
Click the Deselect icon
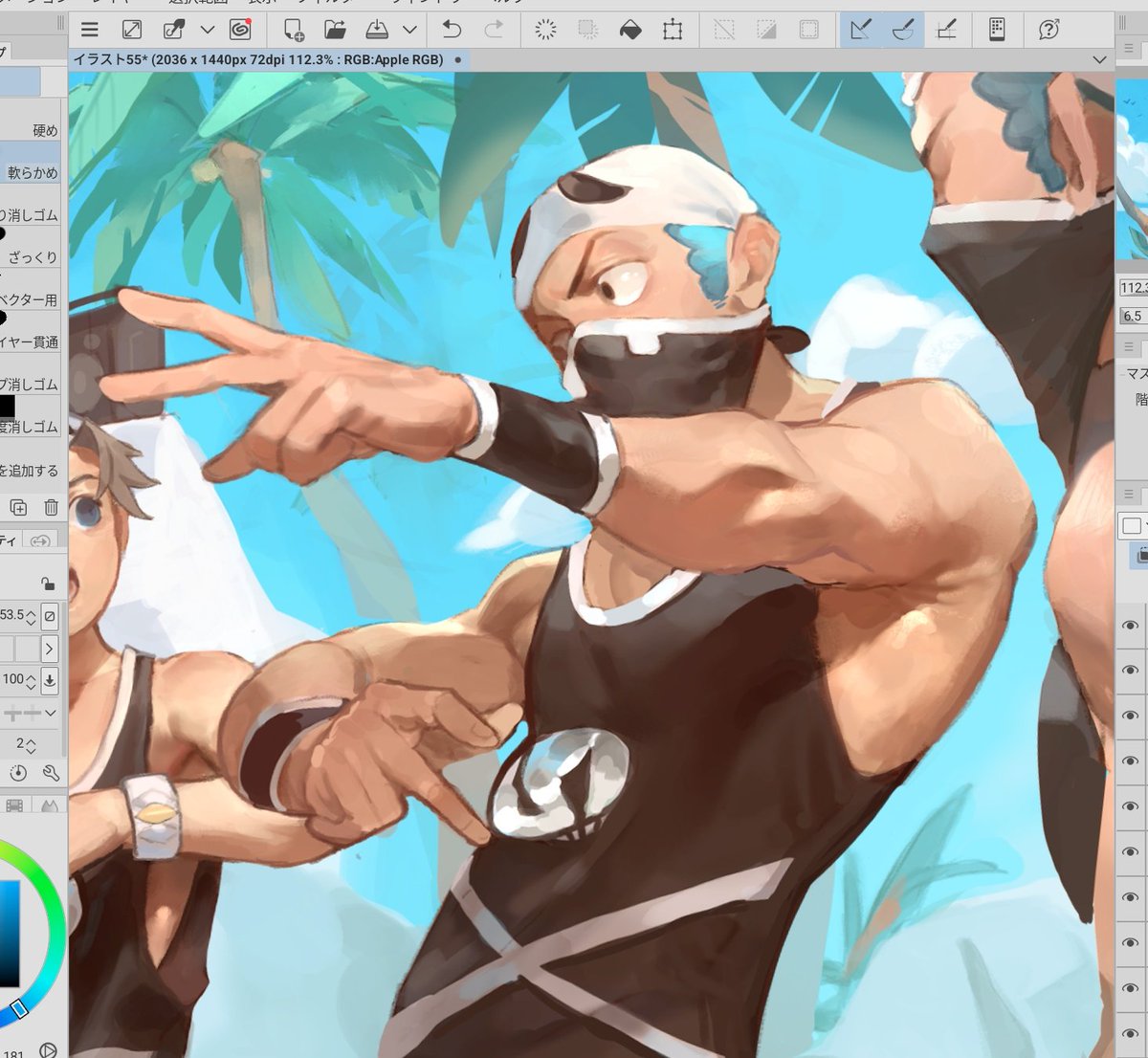724,30
